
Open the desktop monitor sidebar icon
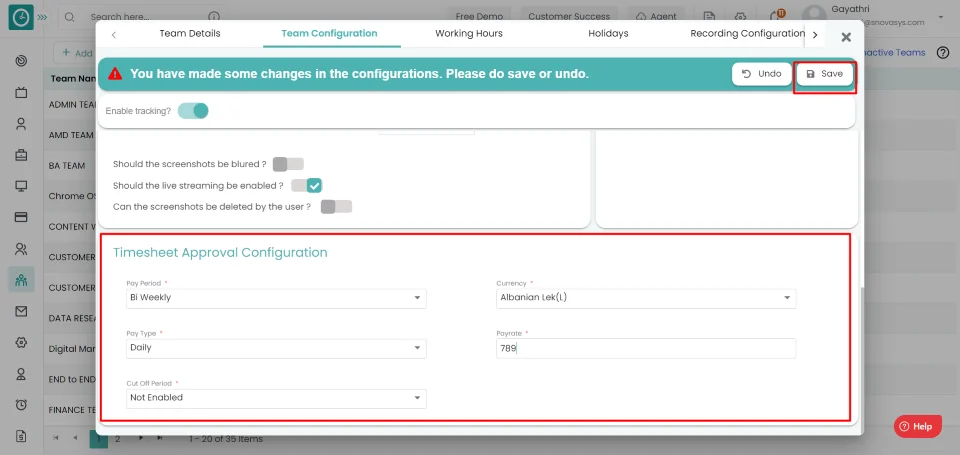point(21,186)
